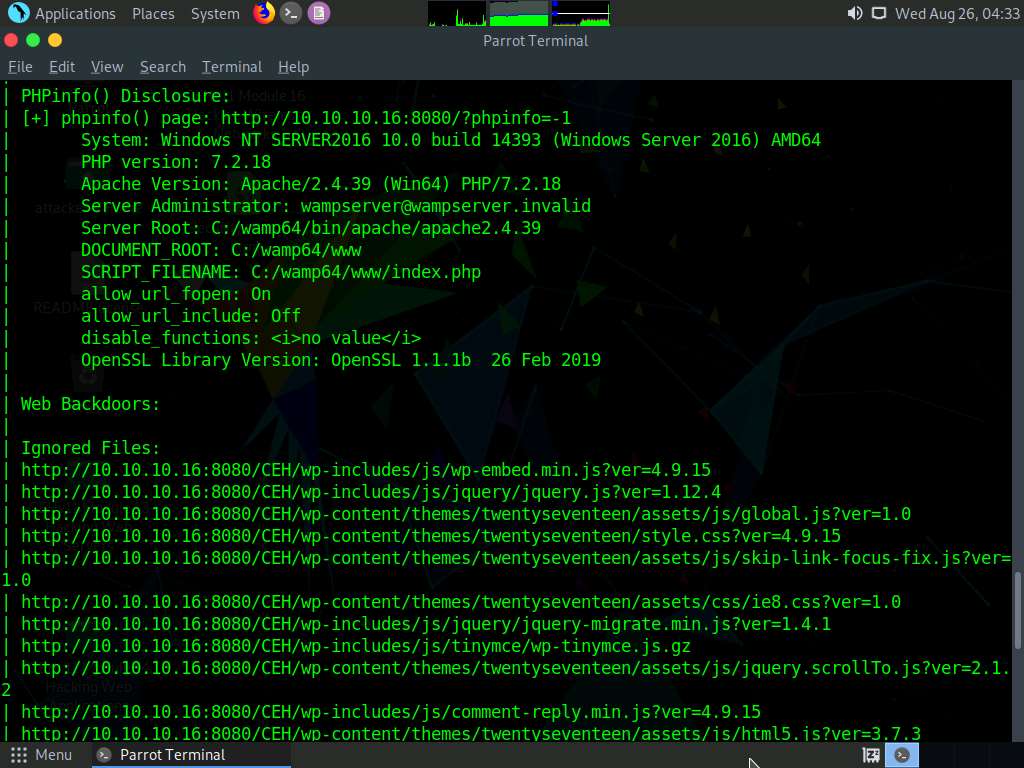
Task: Click the yellow window button
Action: pos(55,40)
